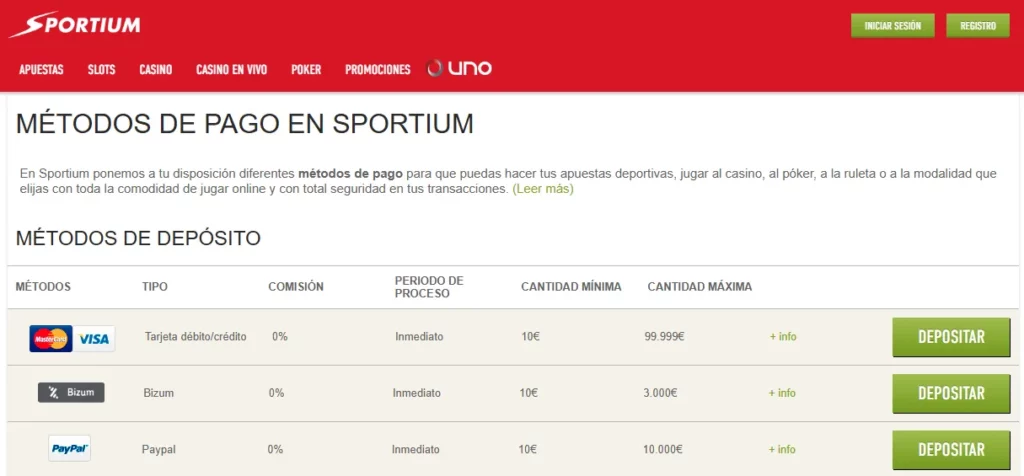The height and width of the screenshot is (476, 1024).
Task: Click Depositar for Paypal
Action: (951, 450)
